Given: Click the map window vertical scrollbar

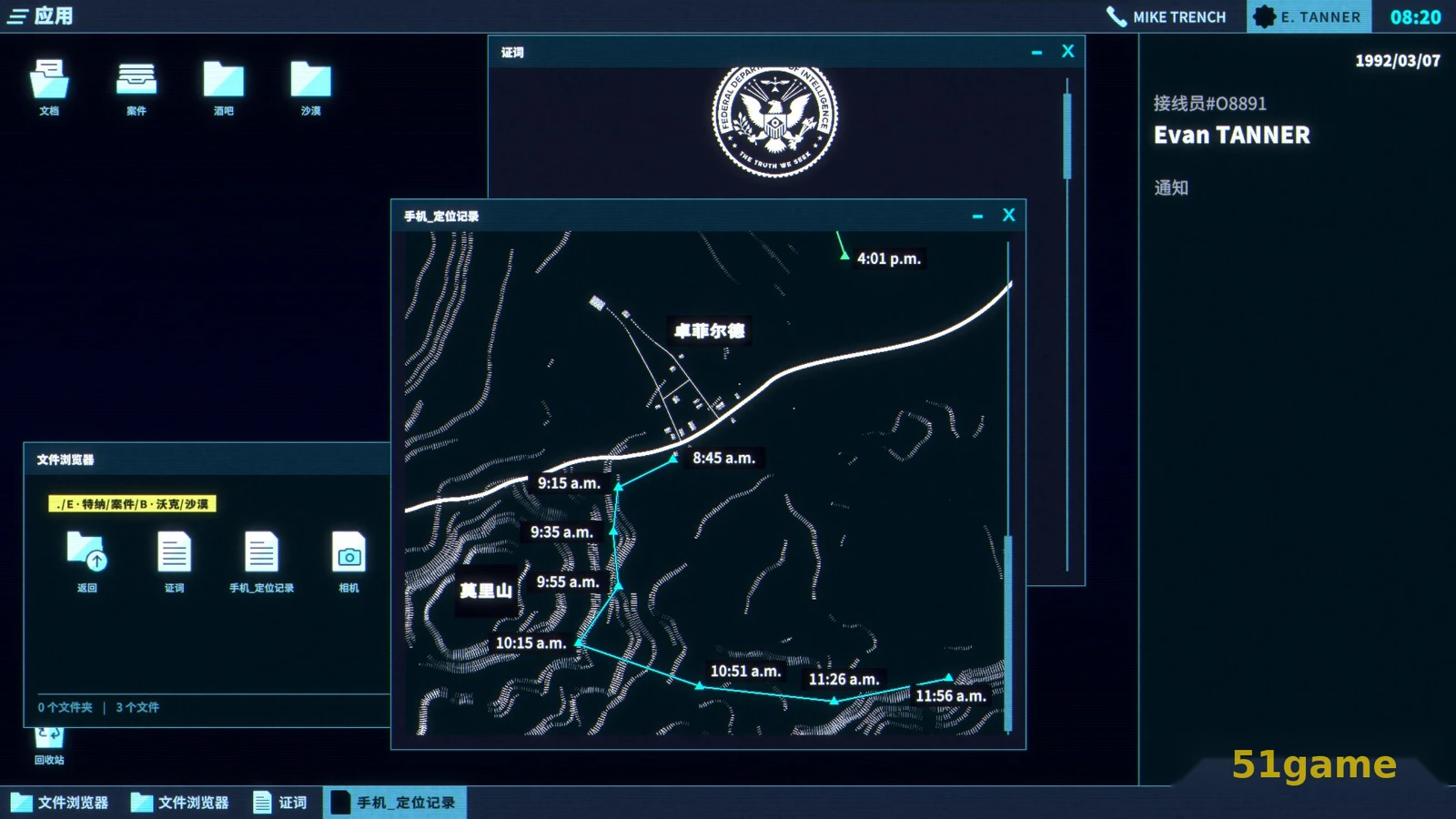Looking at the screenshot, I should click(1007, 633).
